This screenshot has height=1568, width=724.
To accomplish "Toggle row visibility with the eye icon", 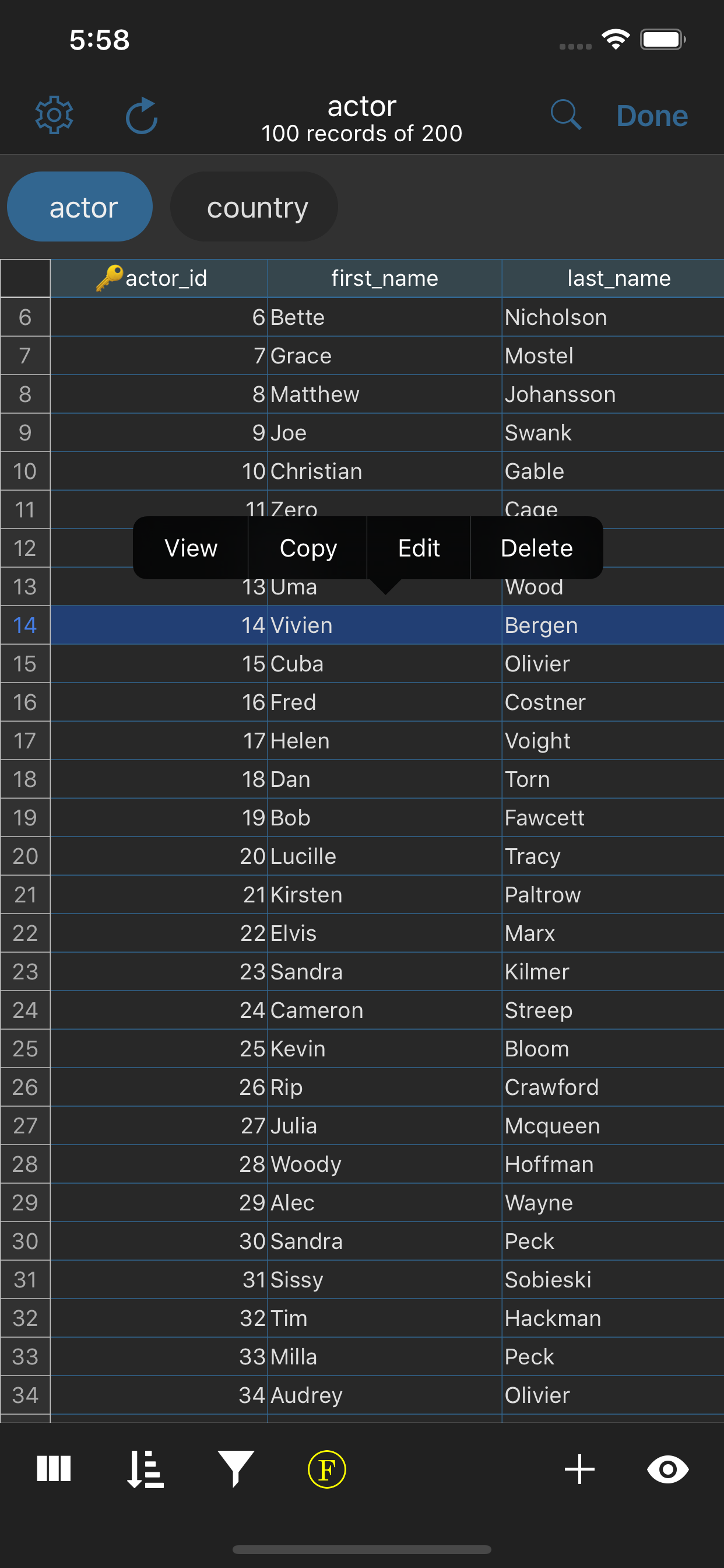I will pyautogui.click(x=667, y=1469).
